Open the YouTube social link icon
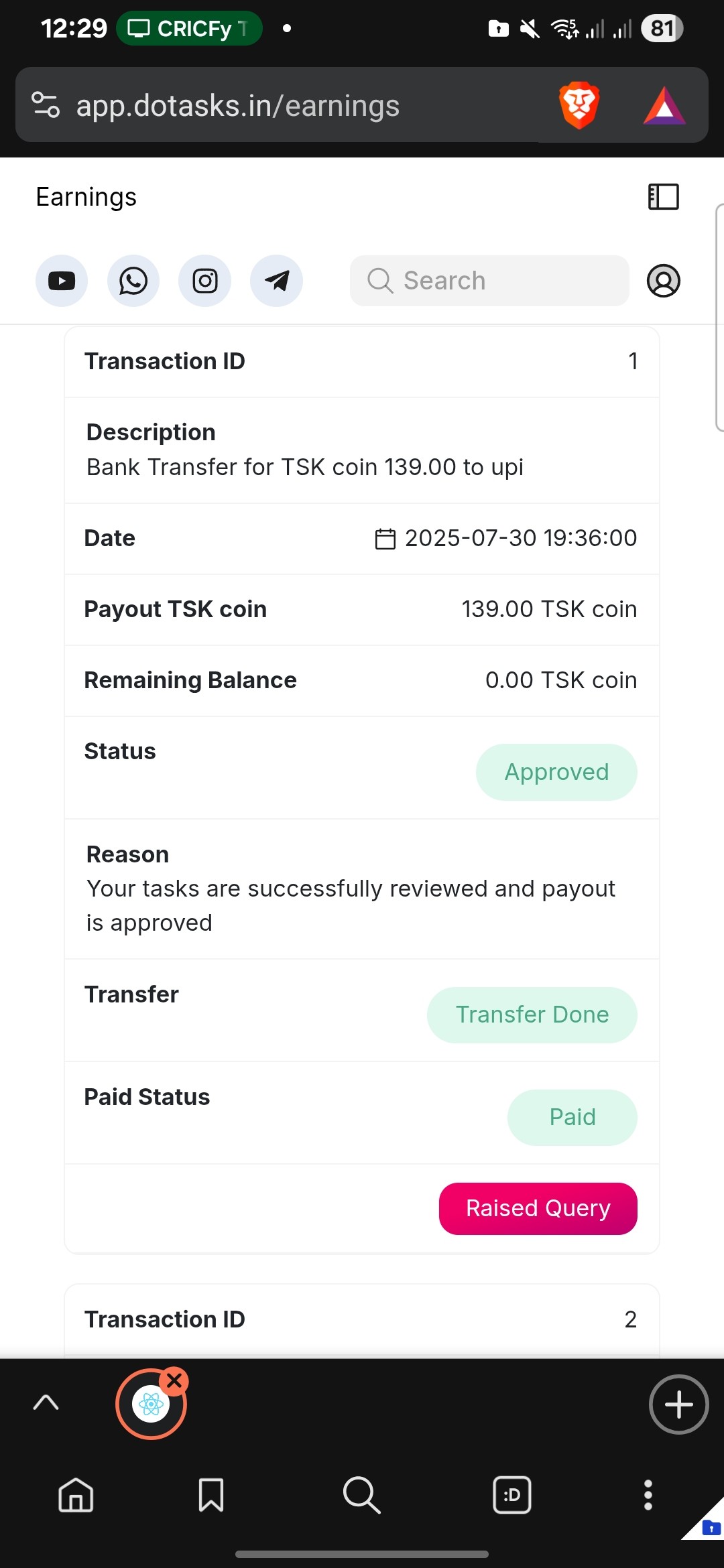The width and height of the screenshot is (724, 1568). click(62, 281)
